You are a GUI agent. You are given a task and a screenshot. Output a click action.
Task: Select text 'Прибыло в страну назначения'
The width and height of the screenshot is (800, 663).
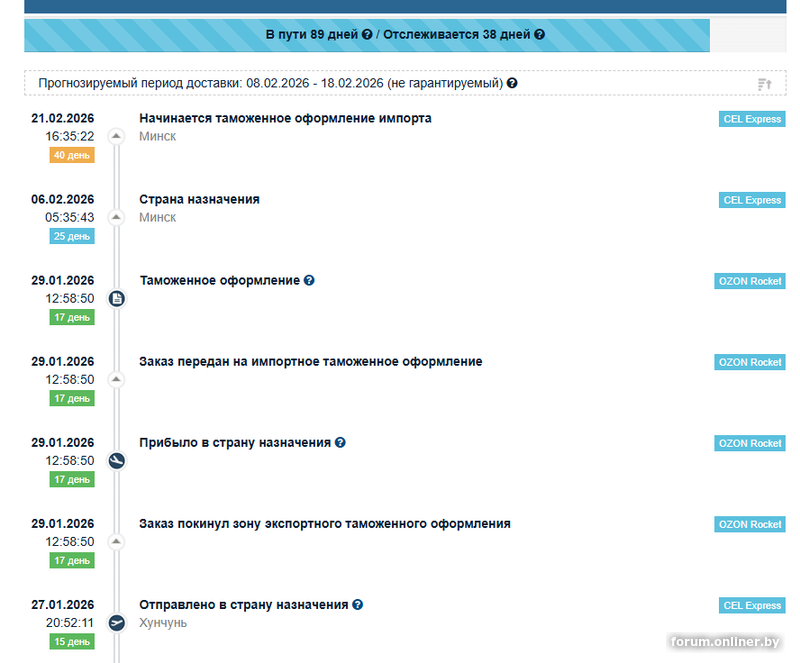pos(235,443)
